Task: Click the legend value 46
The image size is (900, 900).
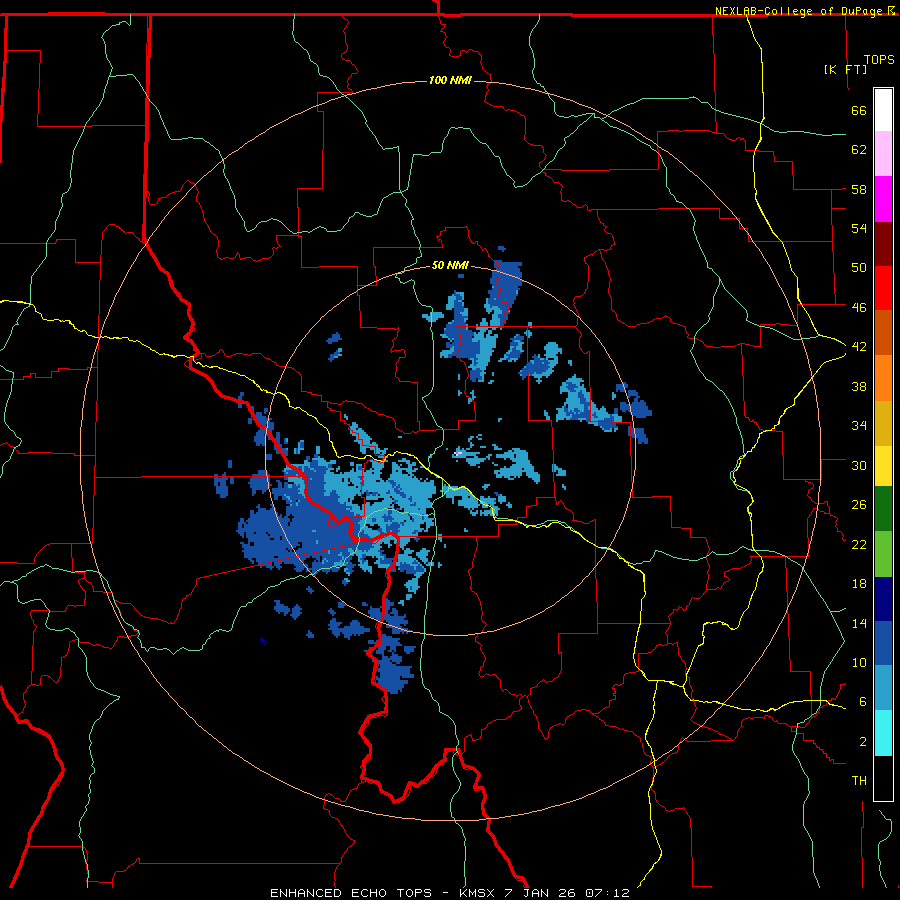Action: tap(859, 307)
